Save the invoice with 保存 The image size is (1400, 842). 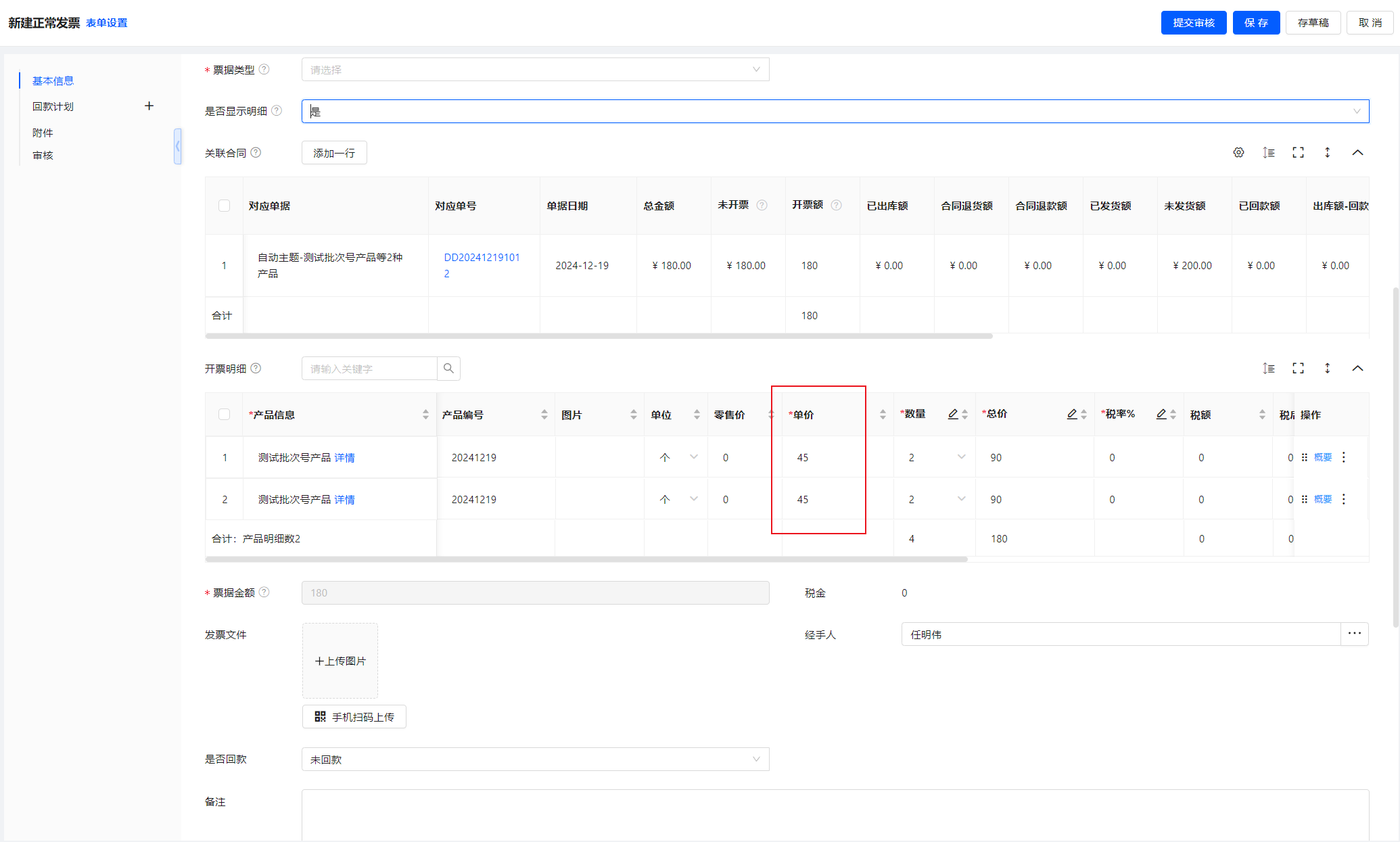pos(1256,23)
